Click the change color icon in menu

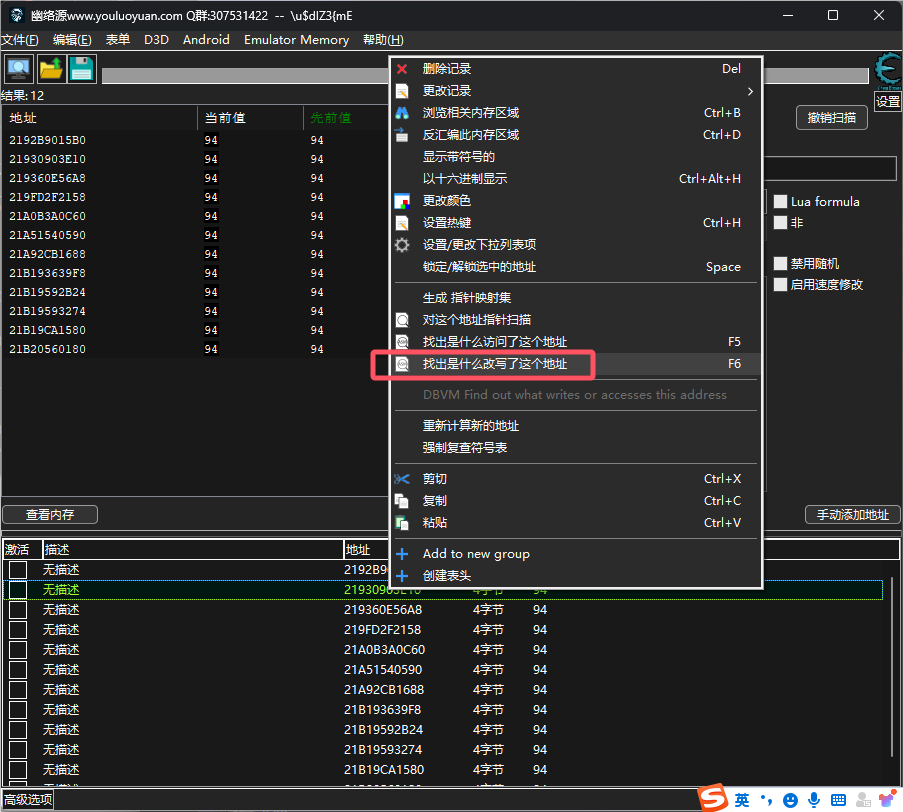tap(402, 201)
